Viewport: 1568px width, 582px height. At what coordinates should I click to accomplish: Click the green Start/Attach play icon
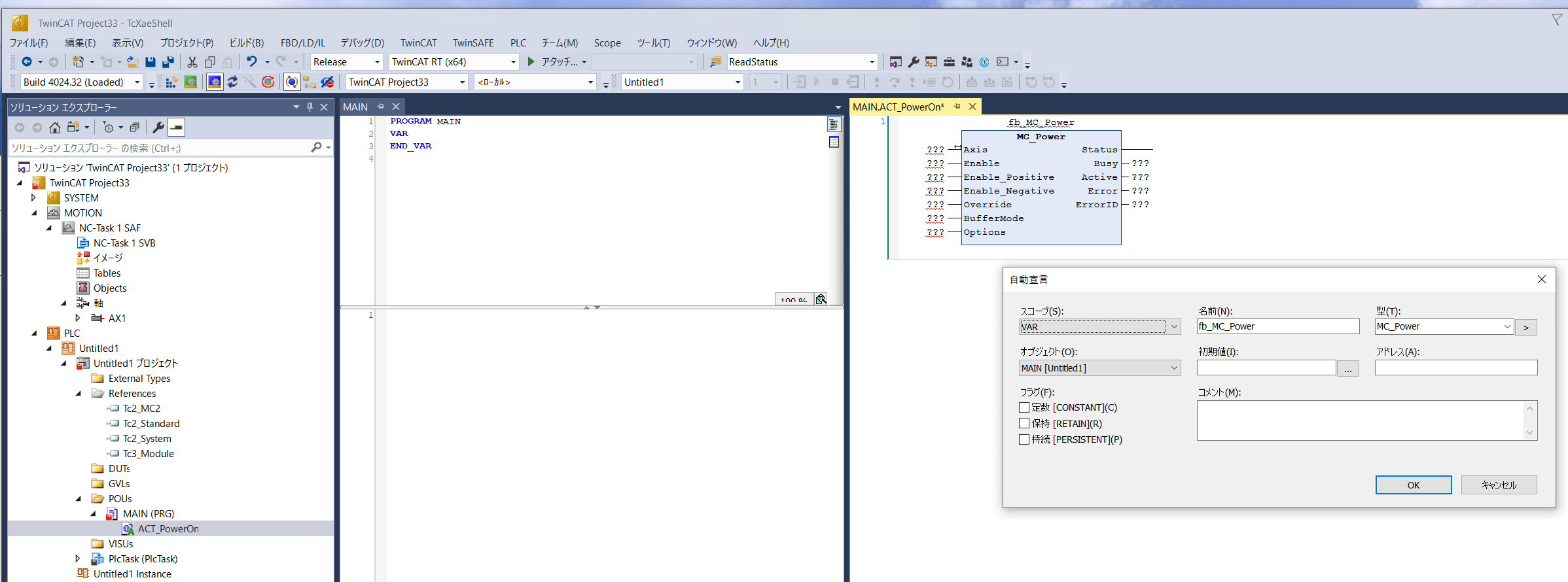tap(531, 62)
